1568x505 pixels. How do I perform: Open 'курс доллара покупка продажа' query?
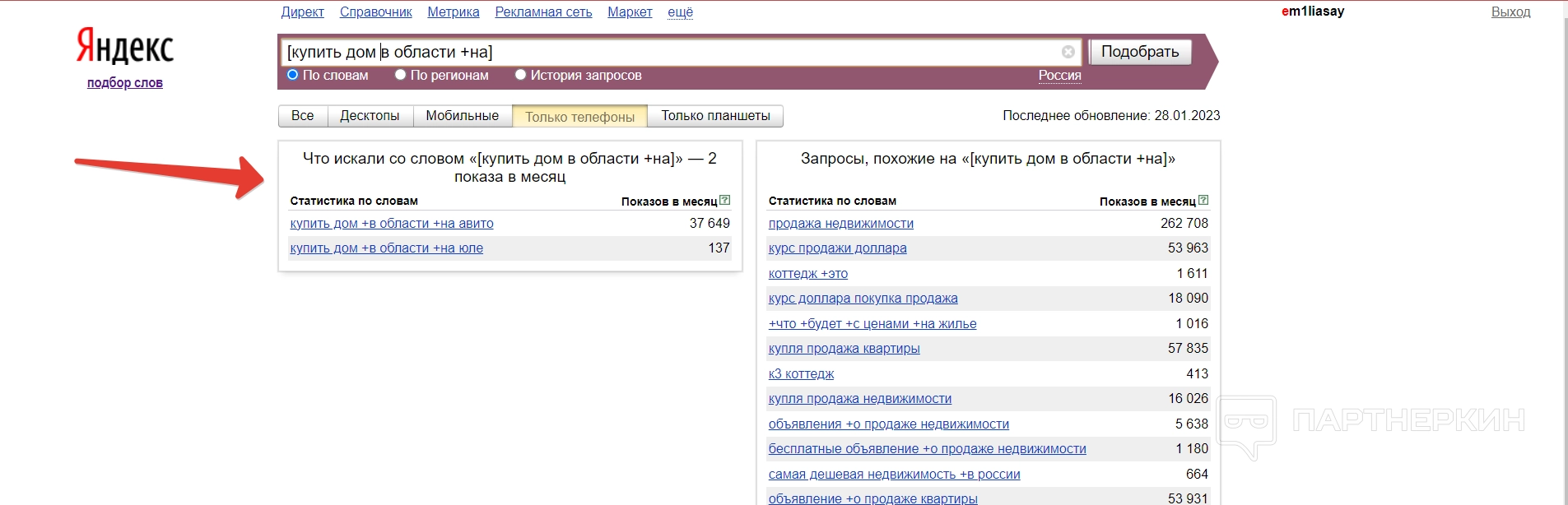pyautogui.click(x=863, y=299)
